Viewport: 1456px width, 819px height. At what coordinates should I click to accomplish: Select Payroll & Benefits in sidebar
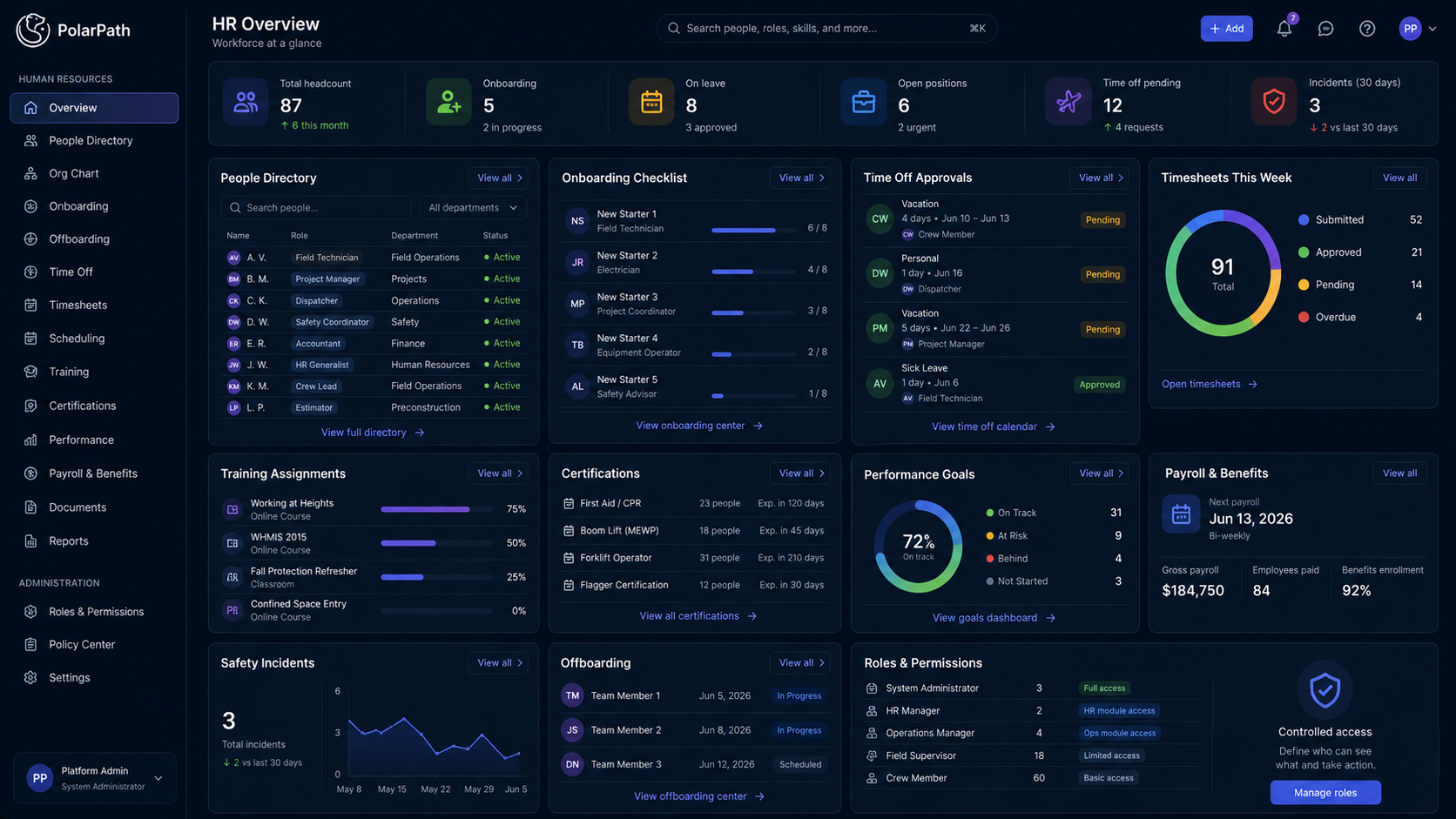[94, 473]
